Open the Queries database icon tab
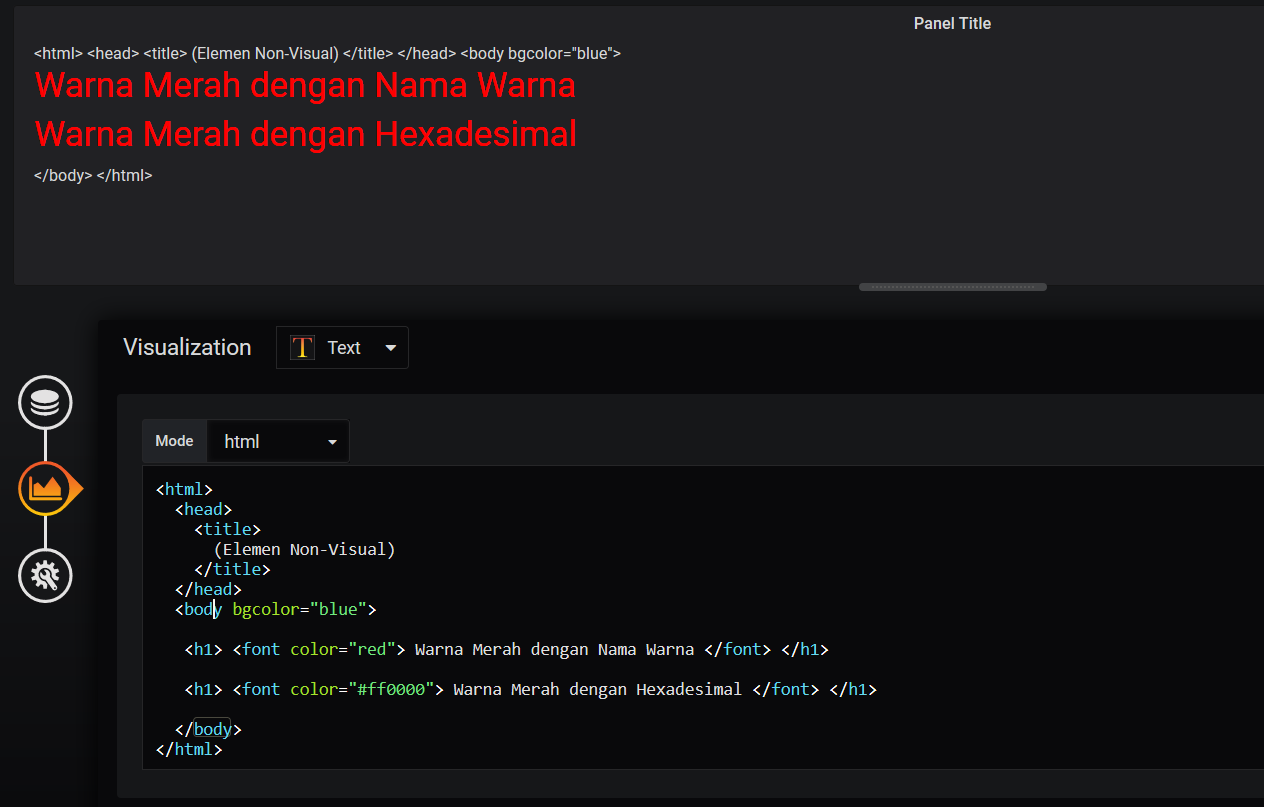The width and height of the screenshot is (1264, 807). coord(45,402)
